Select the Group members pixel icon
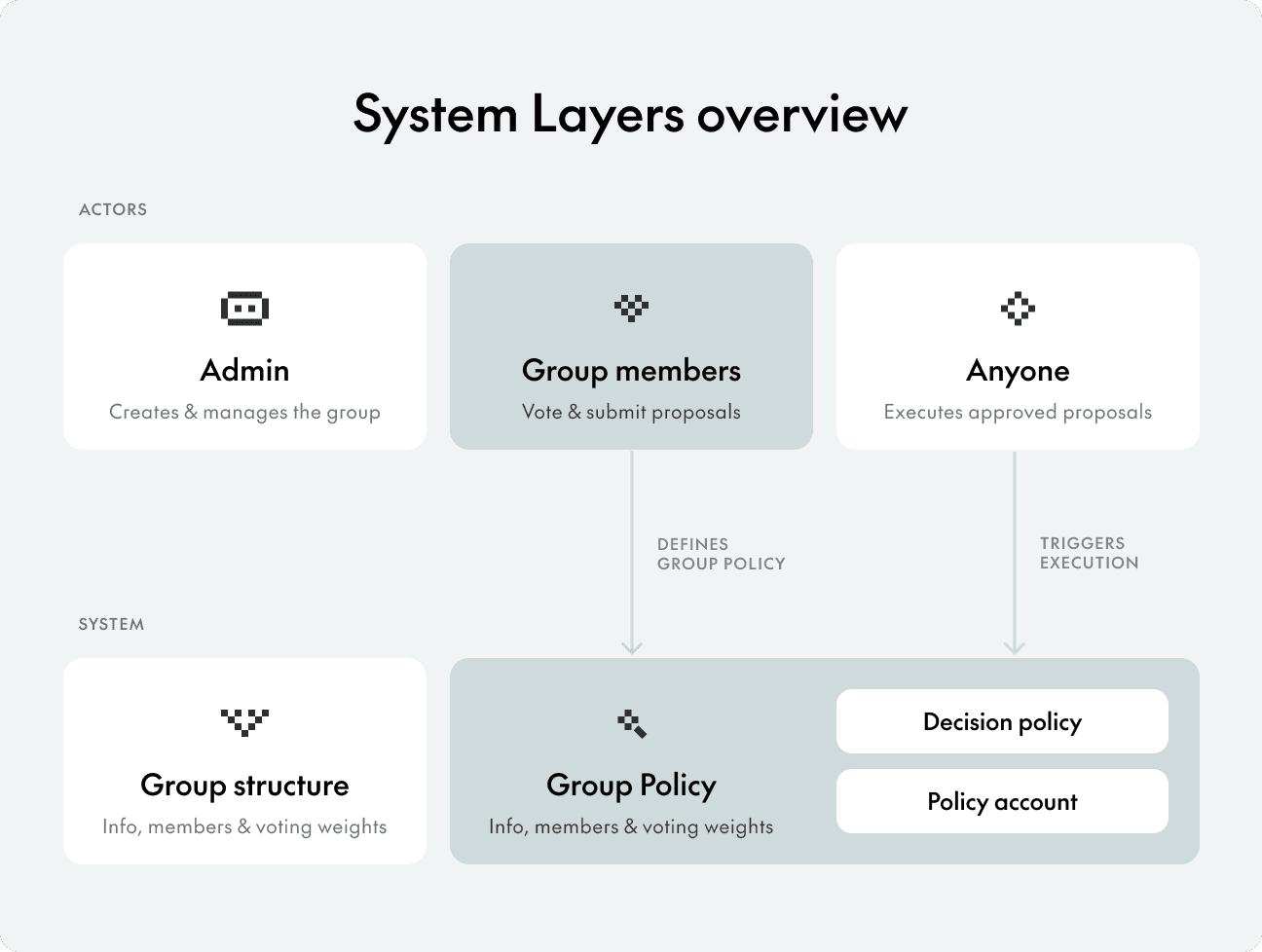Viewport: 1262px width, 952px height. click(631, 307)
